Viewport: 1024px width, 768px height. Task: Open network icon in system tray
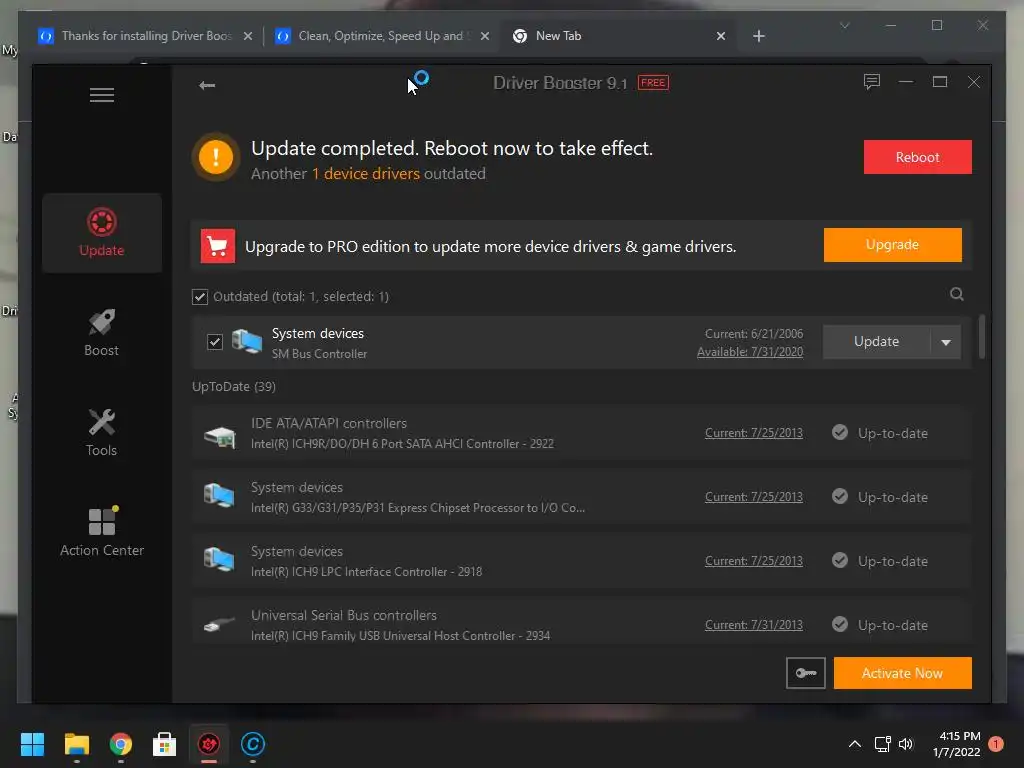tap(882, 744)
